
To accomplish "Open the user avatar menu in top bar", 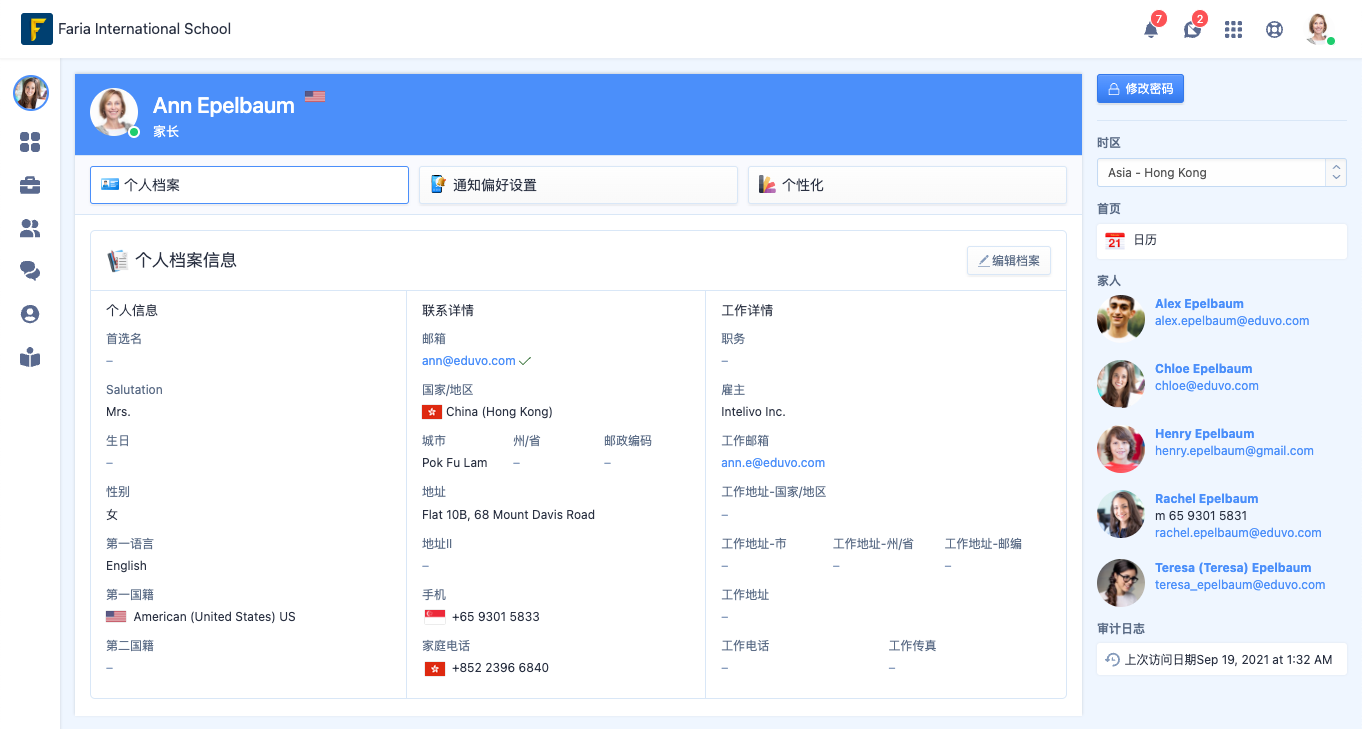I will pos(1319,29).
